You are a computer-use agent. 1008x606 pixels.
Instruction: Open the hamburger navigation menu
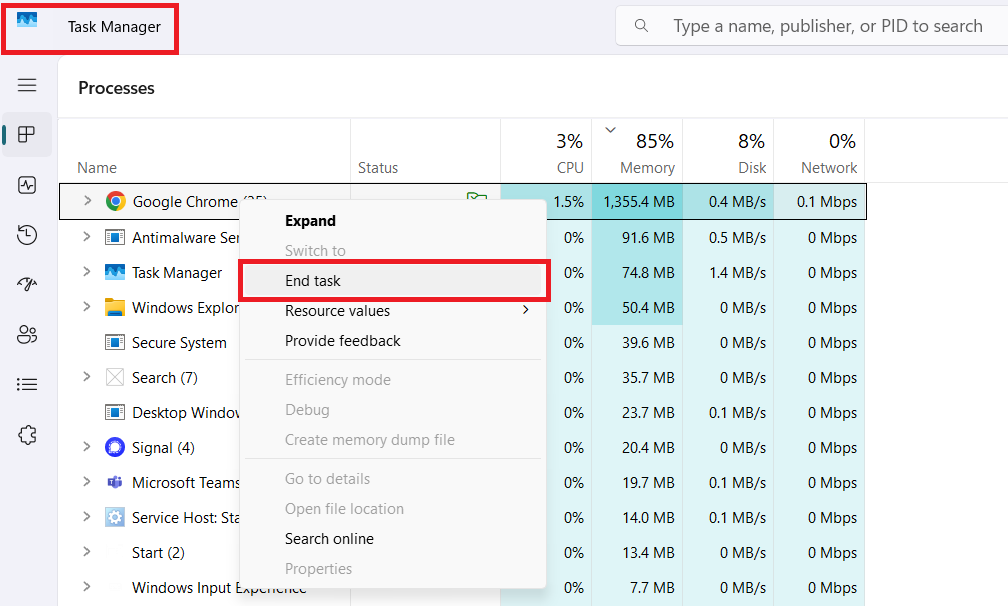27,86
